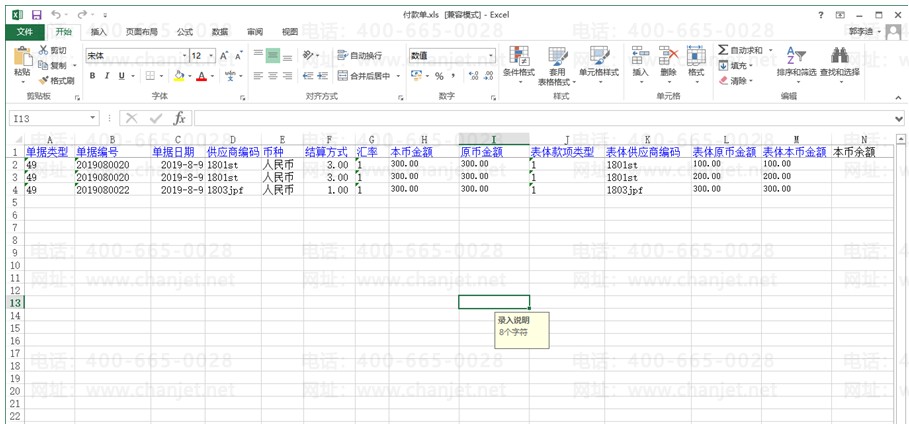
Task: Toggle wrap text (自动换行)
Action: pyautogui.click(x=359, y=56)
